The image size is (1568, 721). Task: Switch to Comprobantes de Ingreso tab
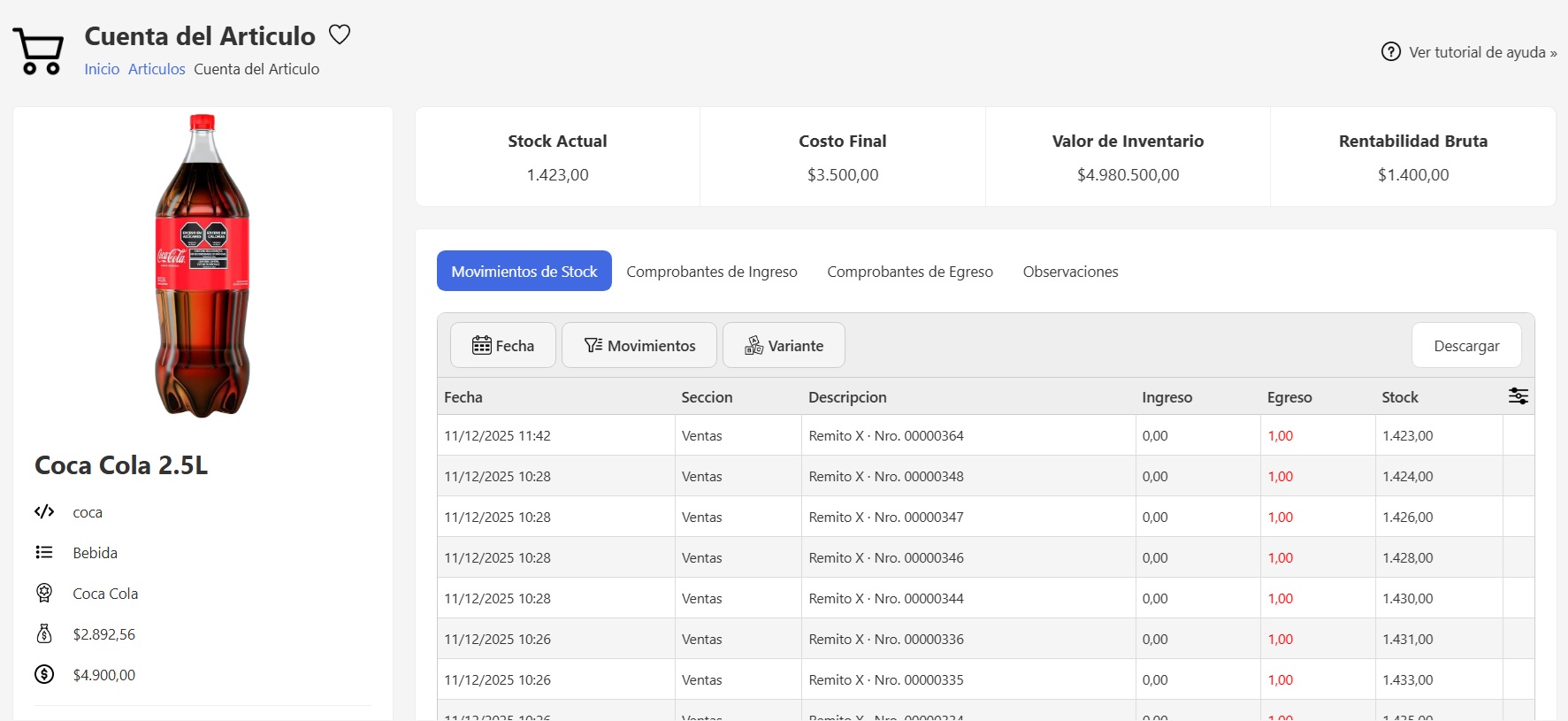click(711, 272)
